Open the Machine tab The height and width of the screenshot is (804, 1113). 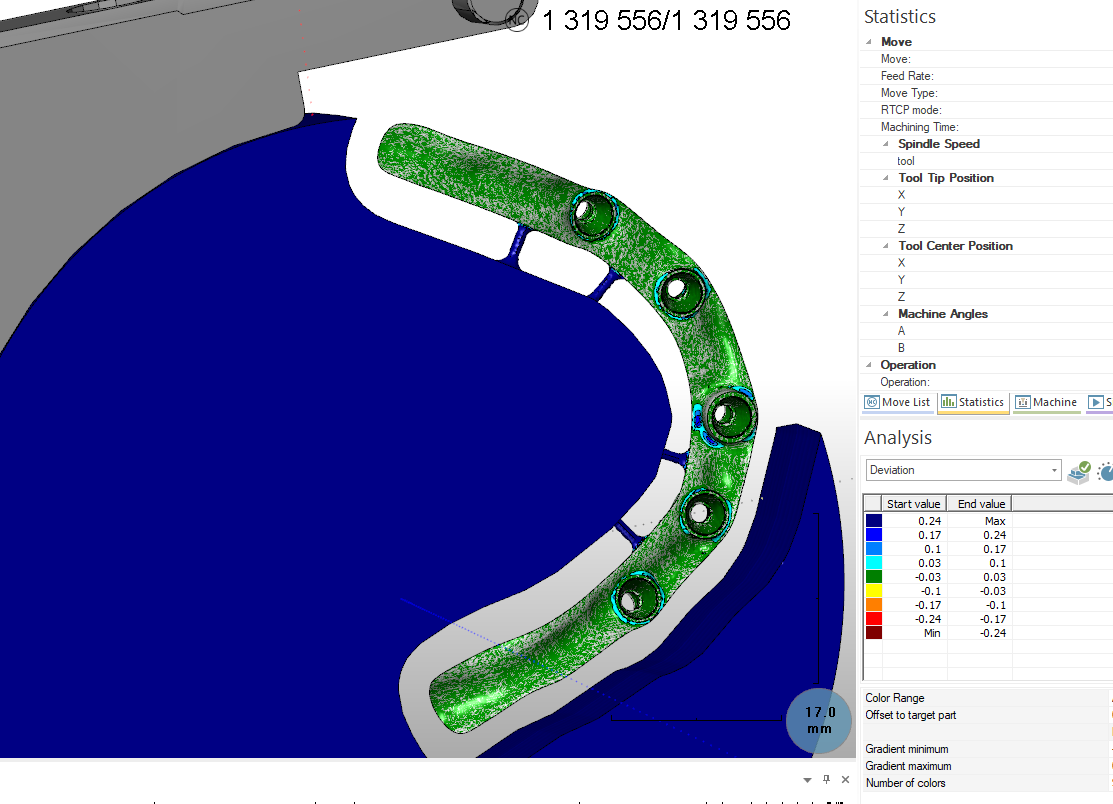(x=1046, y=402)
